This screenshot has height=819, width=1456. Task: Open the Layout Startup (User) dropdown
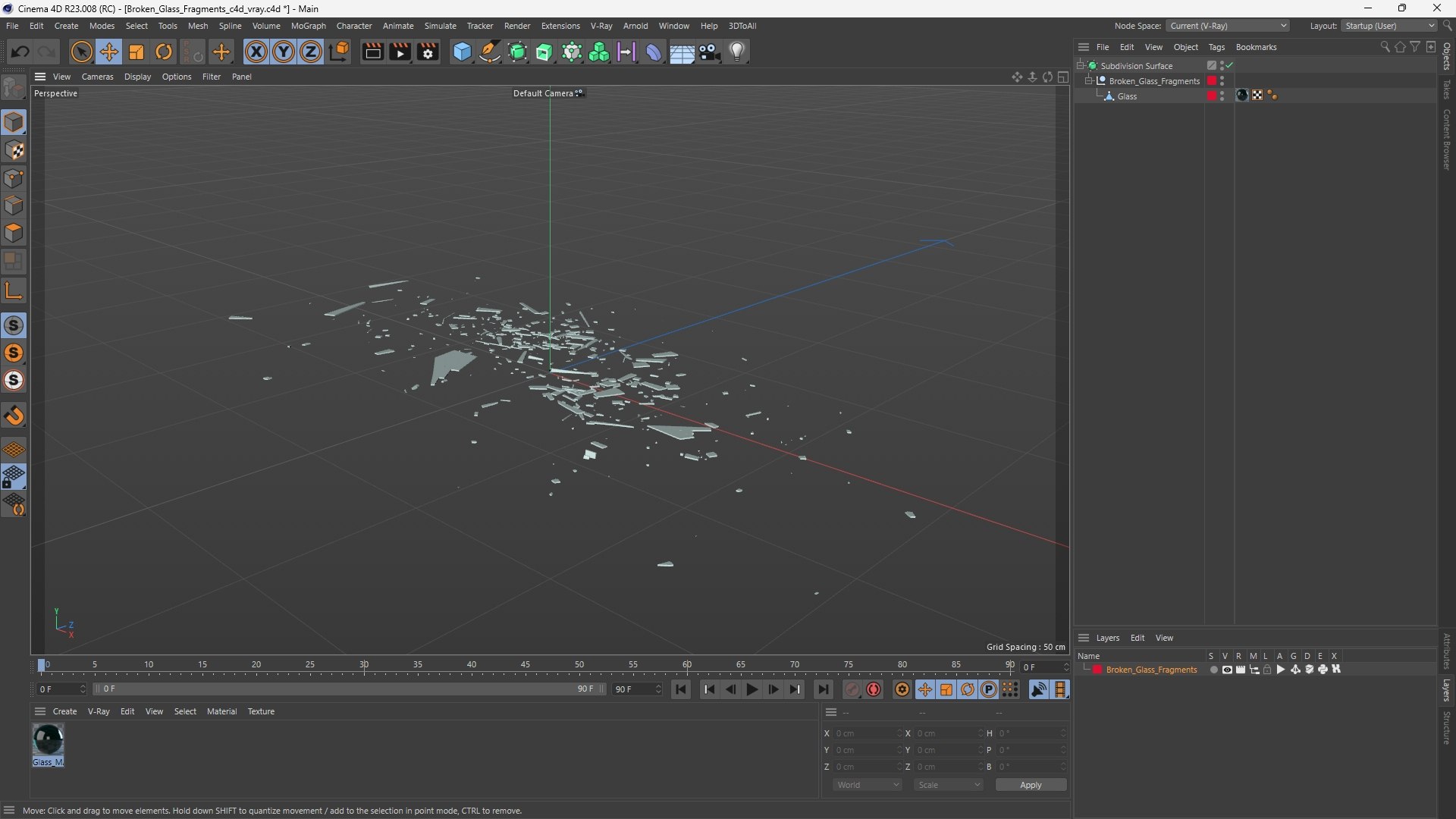(1389, 26)
